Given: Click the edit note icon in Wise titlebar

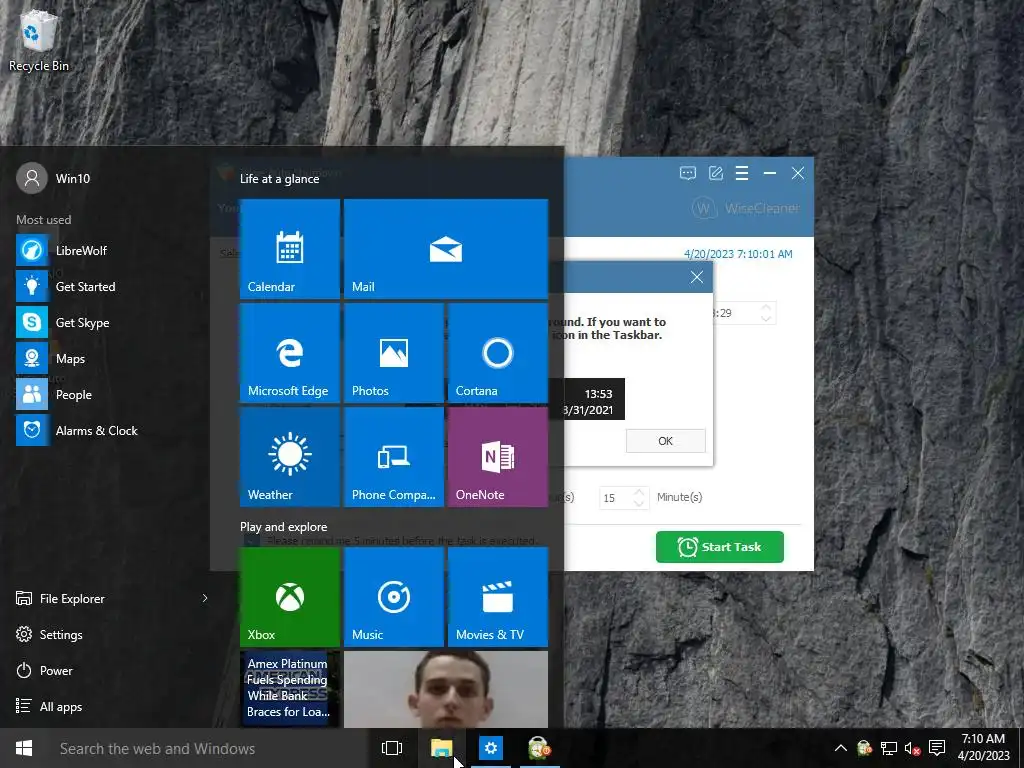Looking at the screenshot, I should 716,173.
